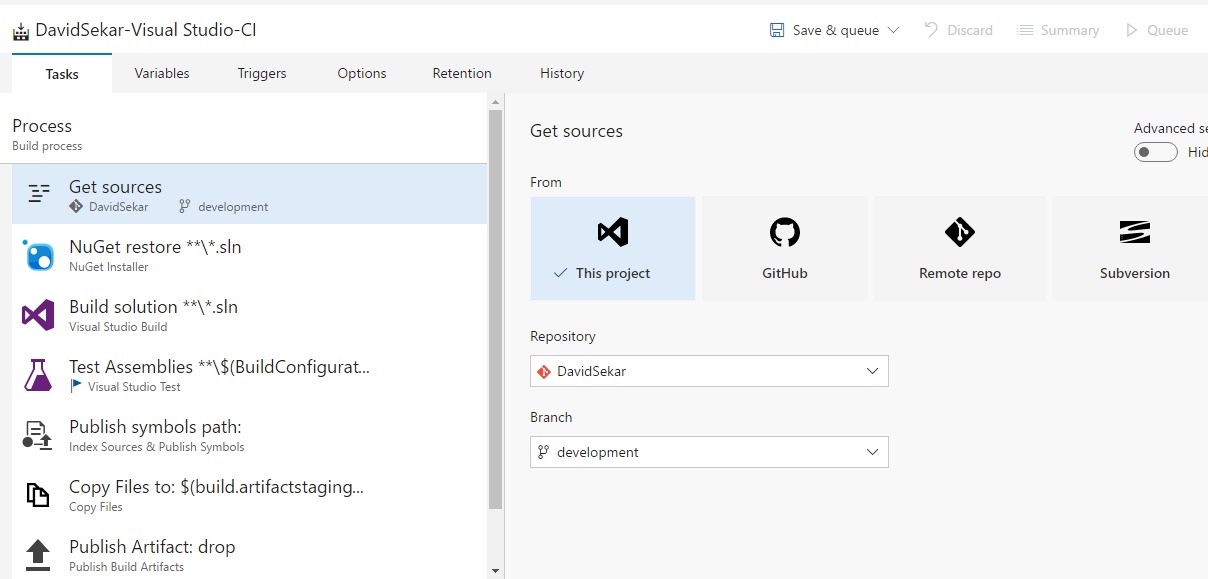The height and width of the screenshot is (579, 1208).
Task: Queue a build with the Queue button
Action: [x=1157, y=30]
